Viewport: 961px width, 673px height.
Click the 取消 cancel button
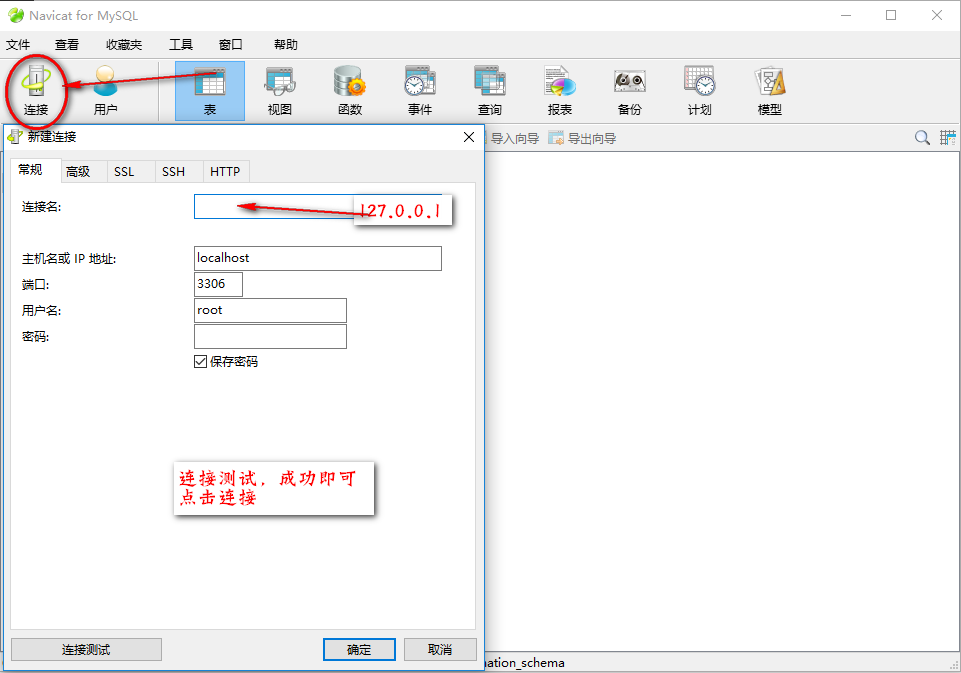tap(440, 650)
